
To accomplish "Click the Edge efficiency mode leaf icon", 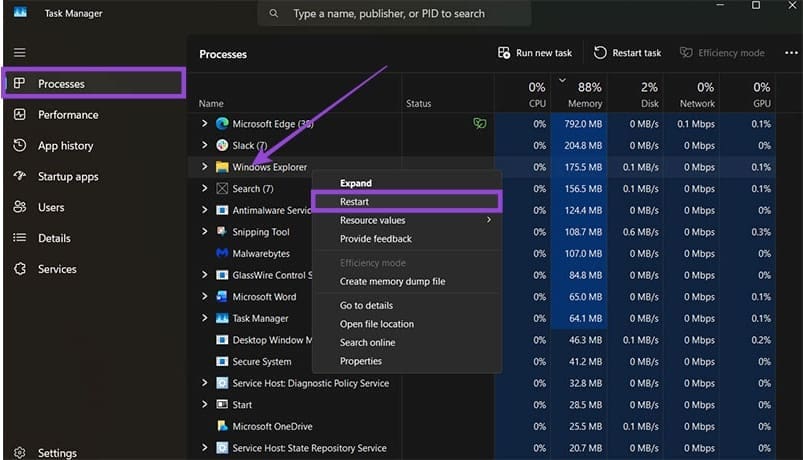I will click(x=479, y=123).
